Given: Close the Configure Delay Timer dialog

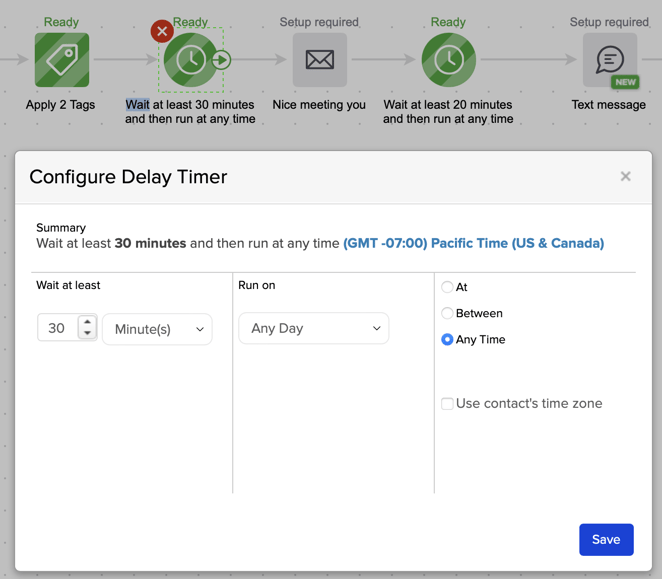Looking at the screenshot, I should [625, 177].
